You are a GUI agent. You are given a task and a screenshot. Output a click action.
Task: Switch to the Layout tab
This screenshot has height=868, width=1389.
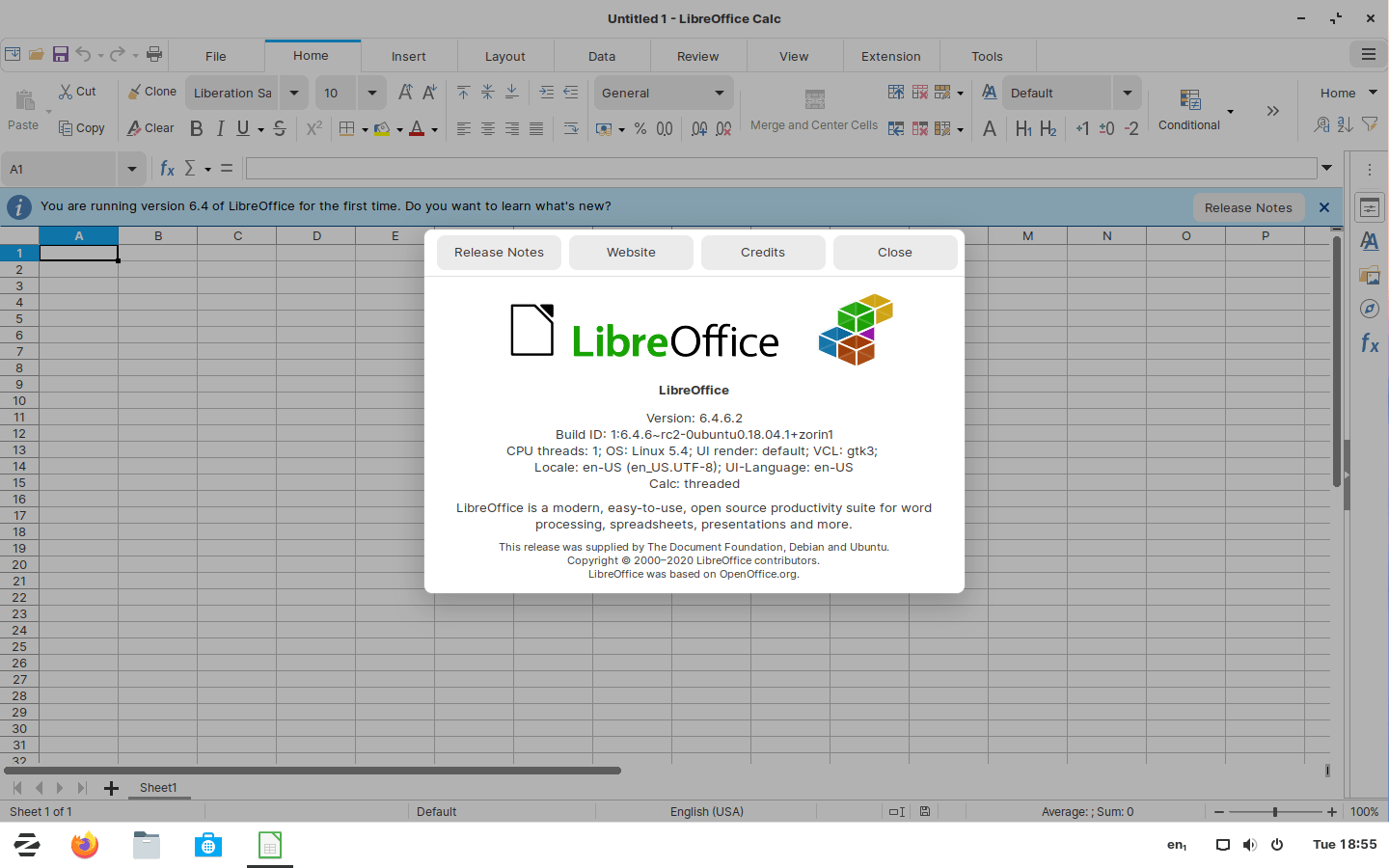505,56
